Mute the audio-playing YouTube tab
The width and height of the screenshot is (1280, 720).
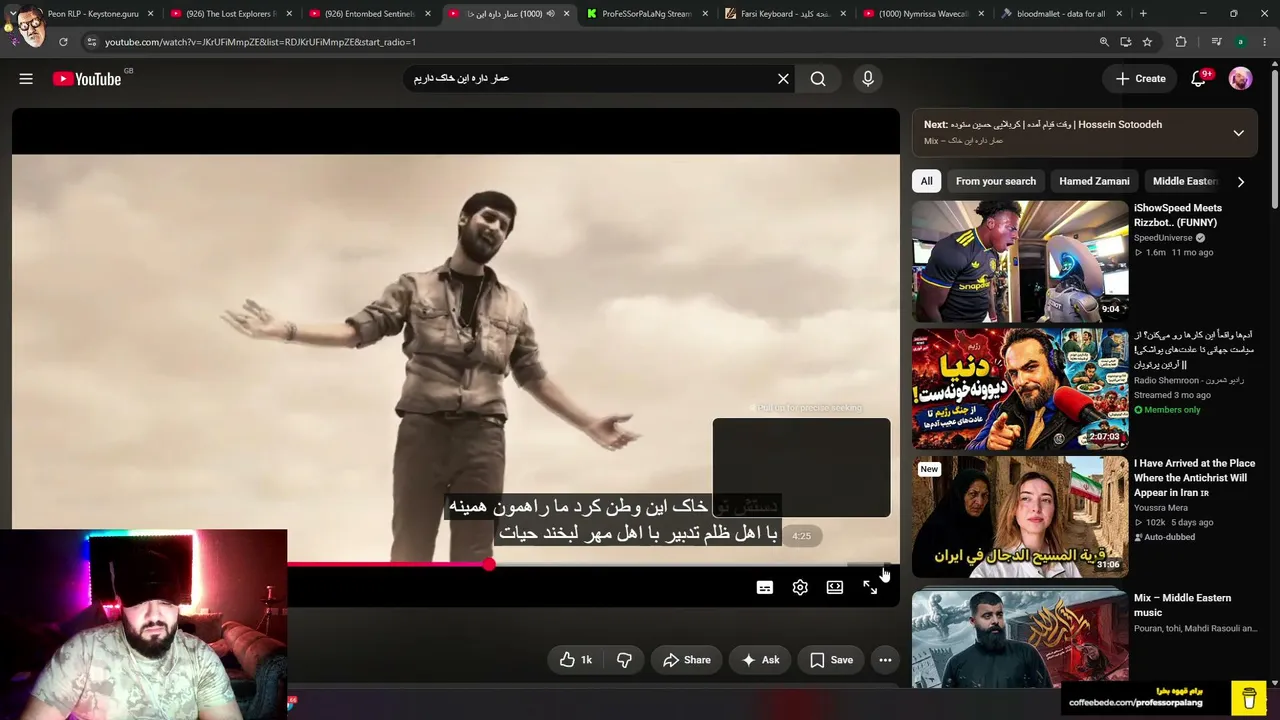click(x=550, y=14)
